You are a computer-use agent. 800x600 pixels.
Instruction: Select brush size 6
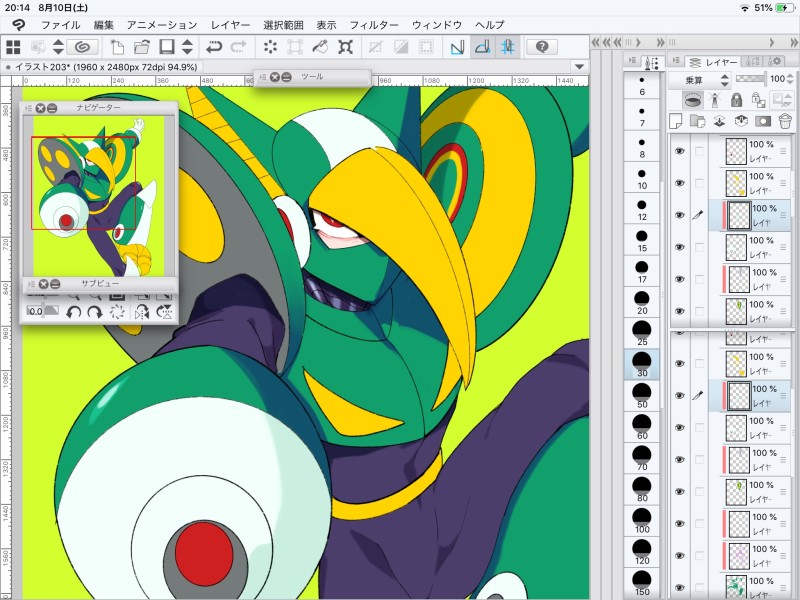coord(642,85)
